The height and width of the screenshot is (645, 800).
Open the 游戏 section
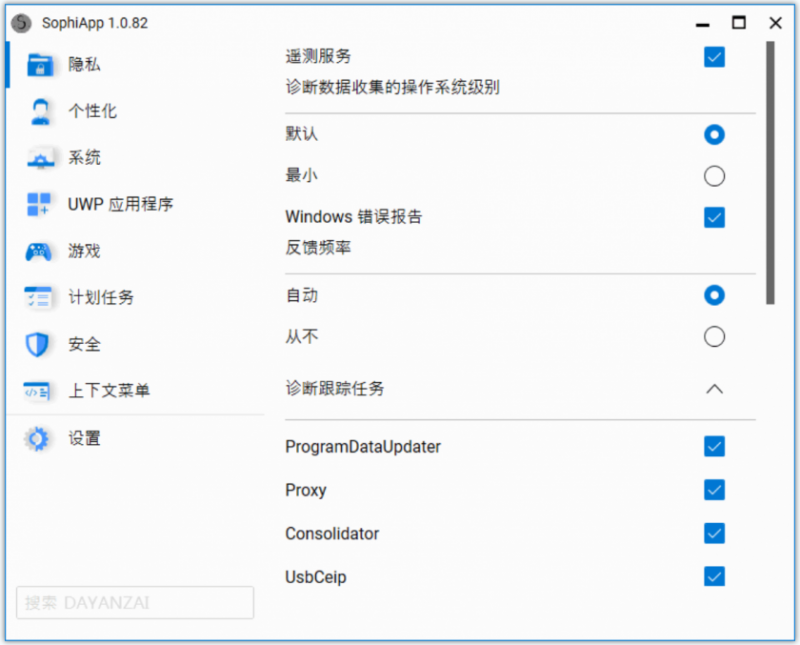click(135, 251)
